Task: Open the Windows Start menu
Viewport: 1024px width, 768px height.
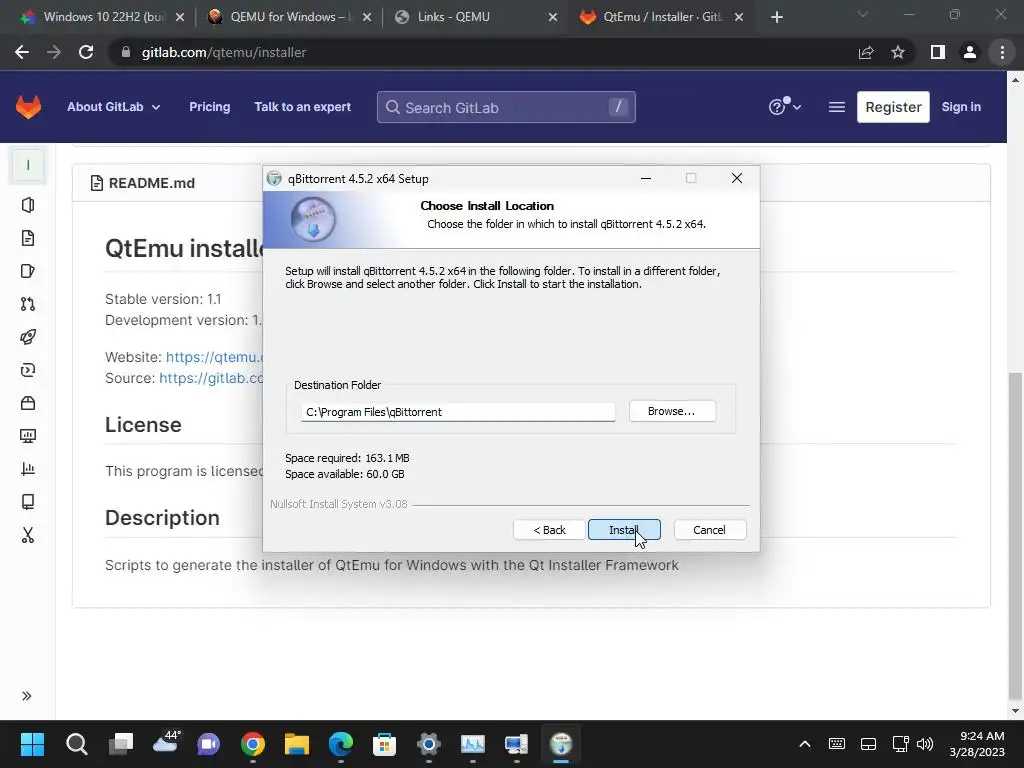Action: [32, 744]
